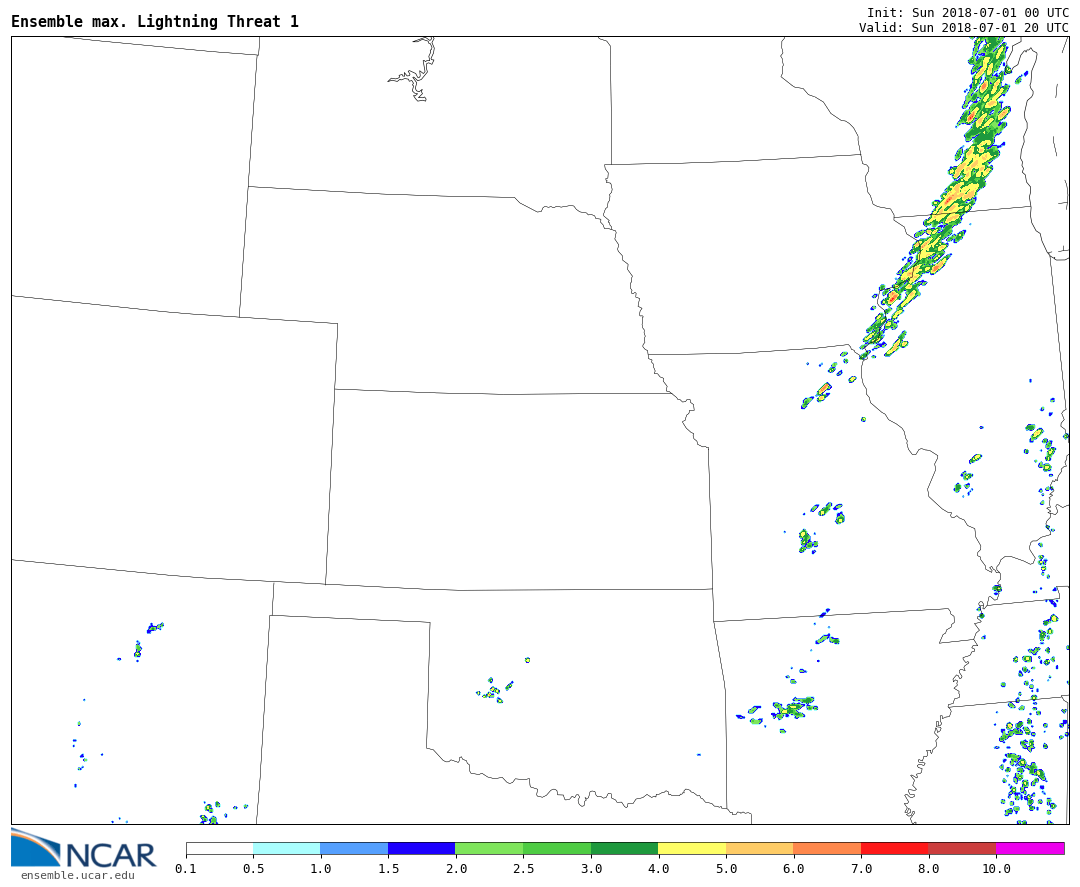
Task: Click the pure blue color bar segment
Action: [421, 848]
